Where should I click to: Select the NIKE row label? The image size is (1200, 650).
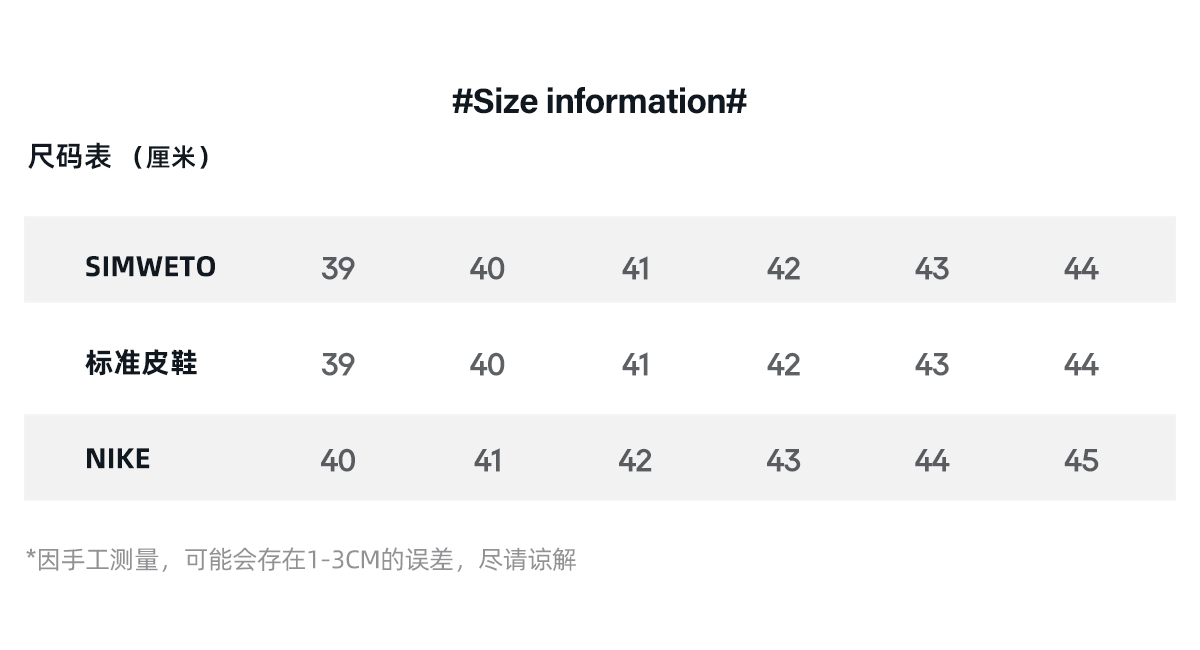[x=117, y=459]
